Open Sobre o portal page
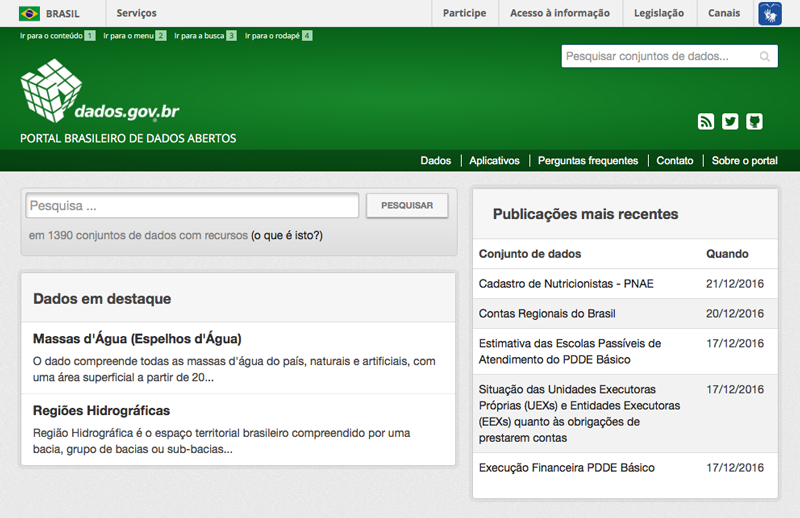The width and height of the screenshot is (800, 518). [744, 161]
